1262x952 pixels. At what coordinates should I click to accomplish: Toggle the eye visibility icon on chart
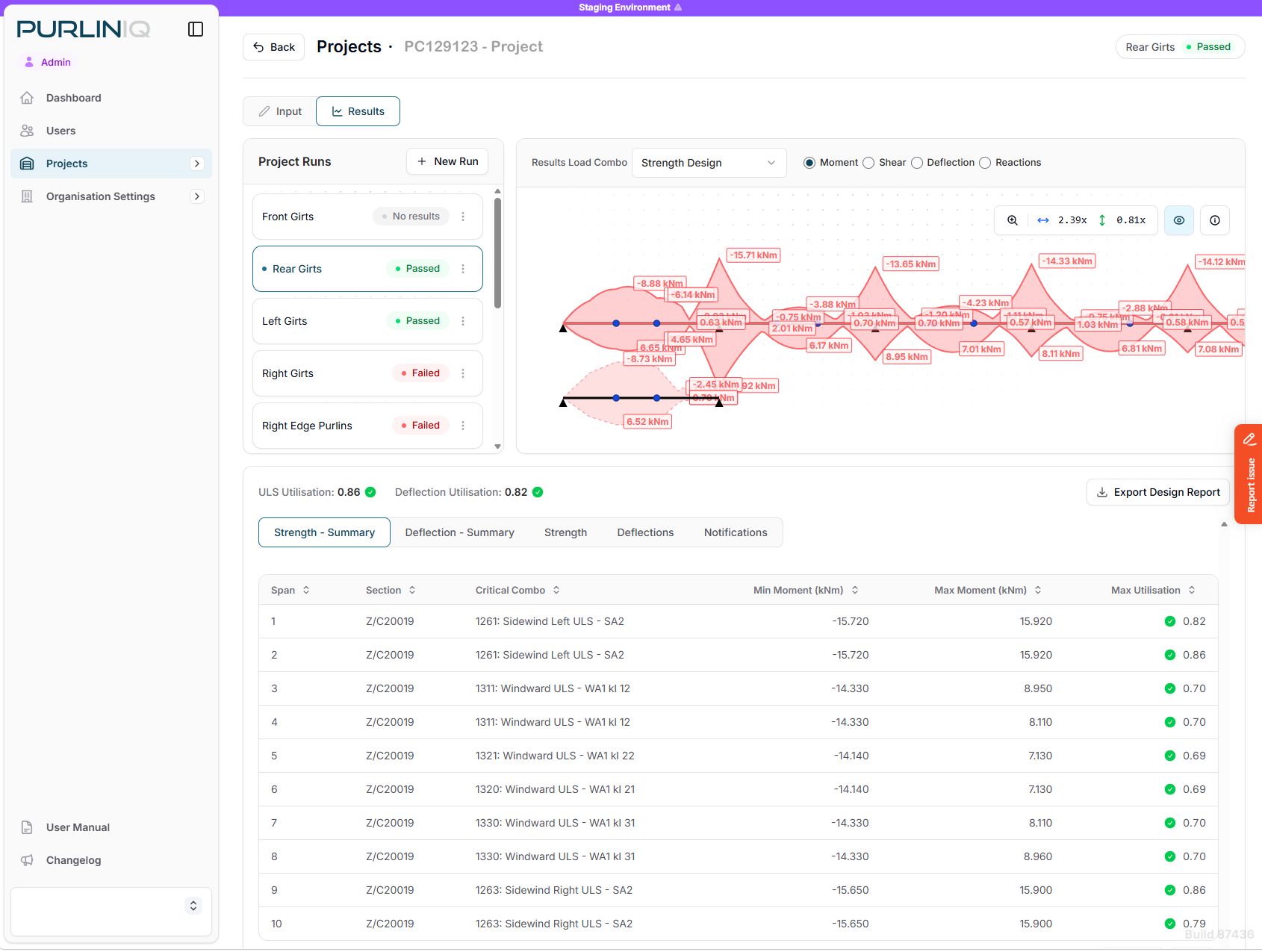point(1179,220)
